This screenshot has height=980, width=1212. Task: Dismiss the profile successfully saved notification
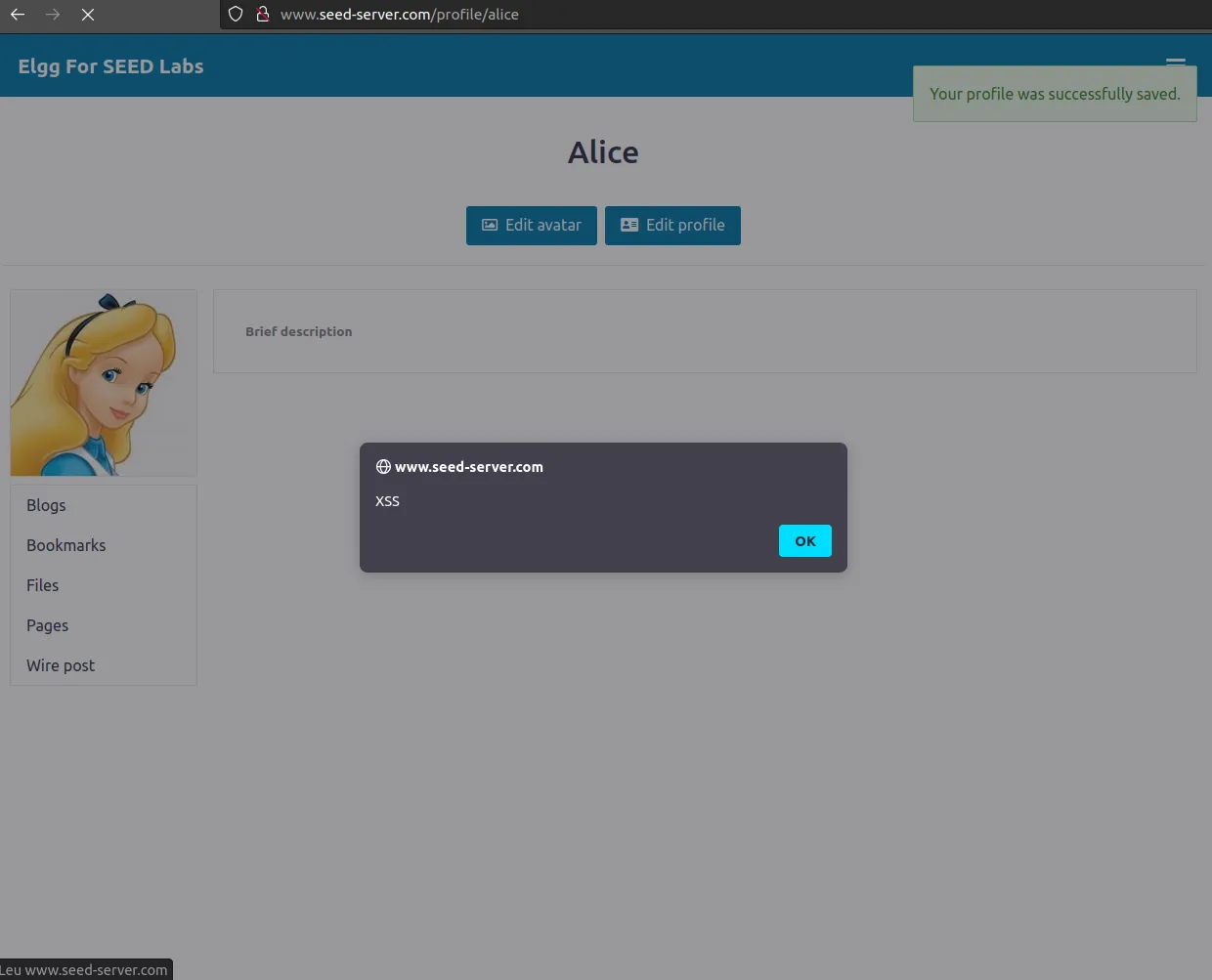1054,95
